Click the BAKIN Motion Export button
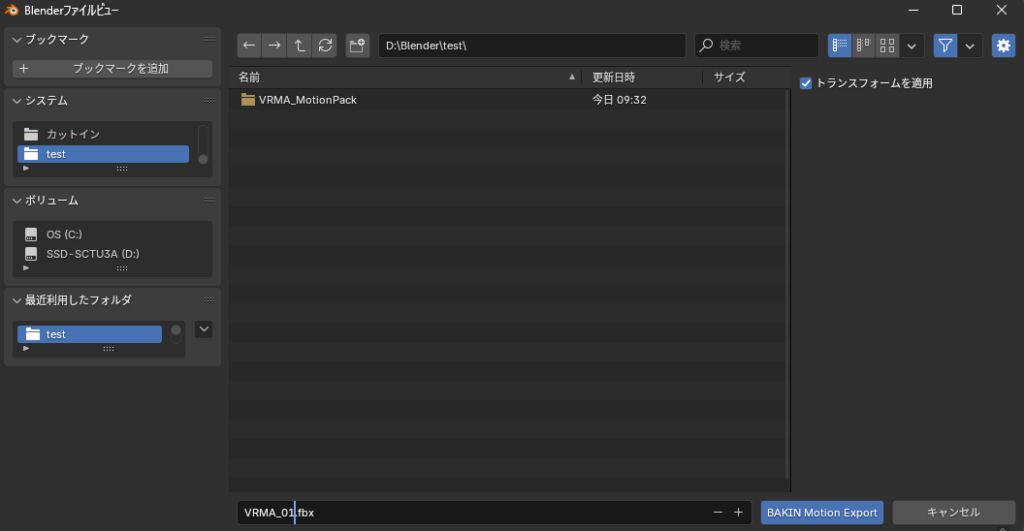 [821, 512]
